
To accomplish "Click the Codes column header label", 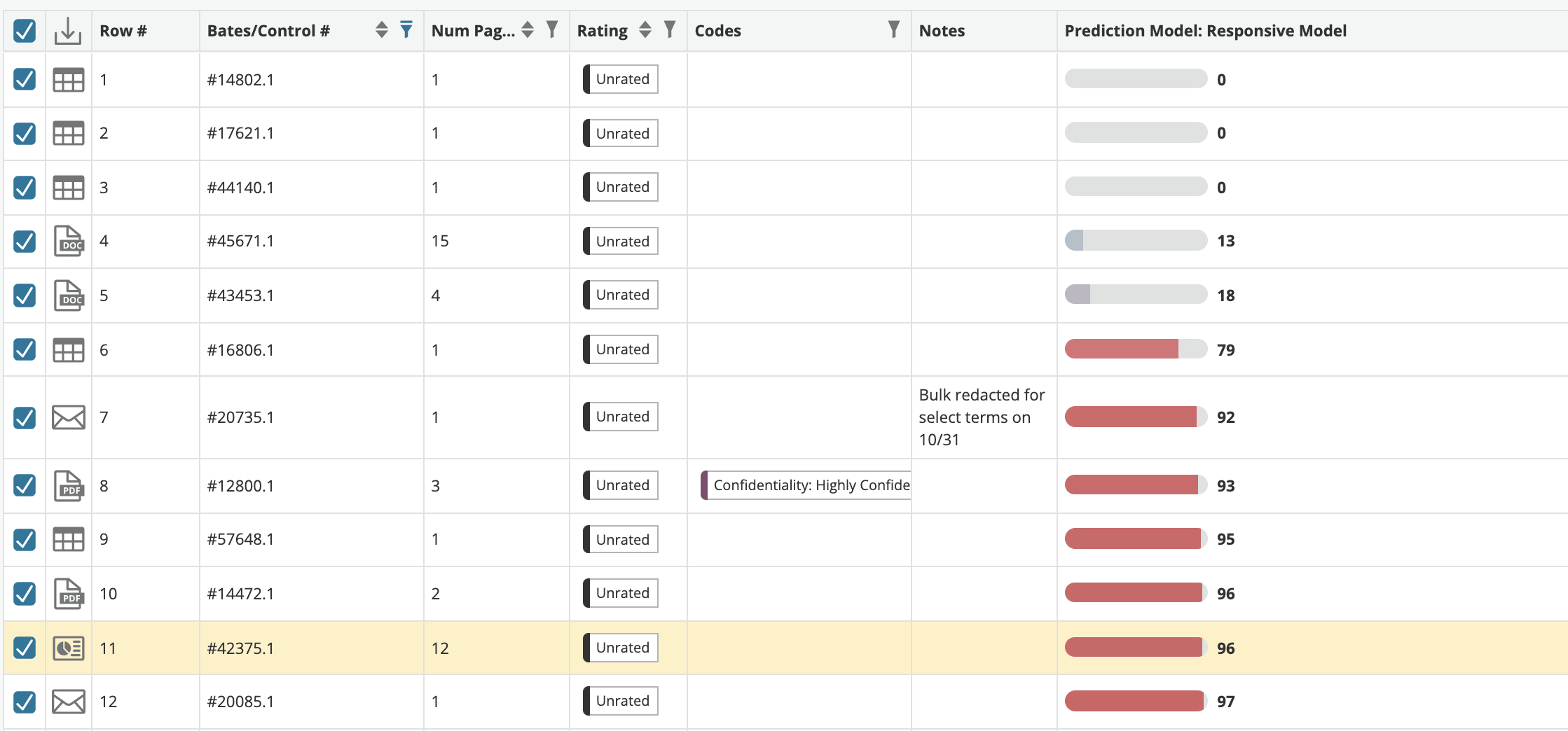I will coord(718,31).
